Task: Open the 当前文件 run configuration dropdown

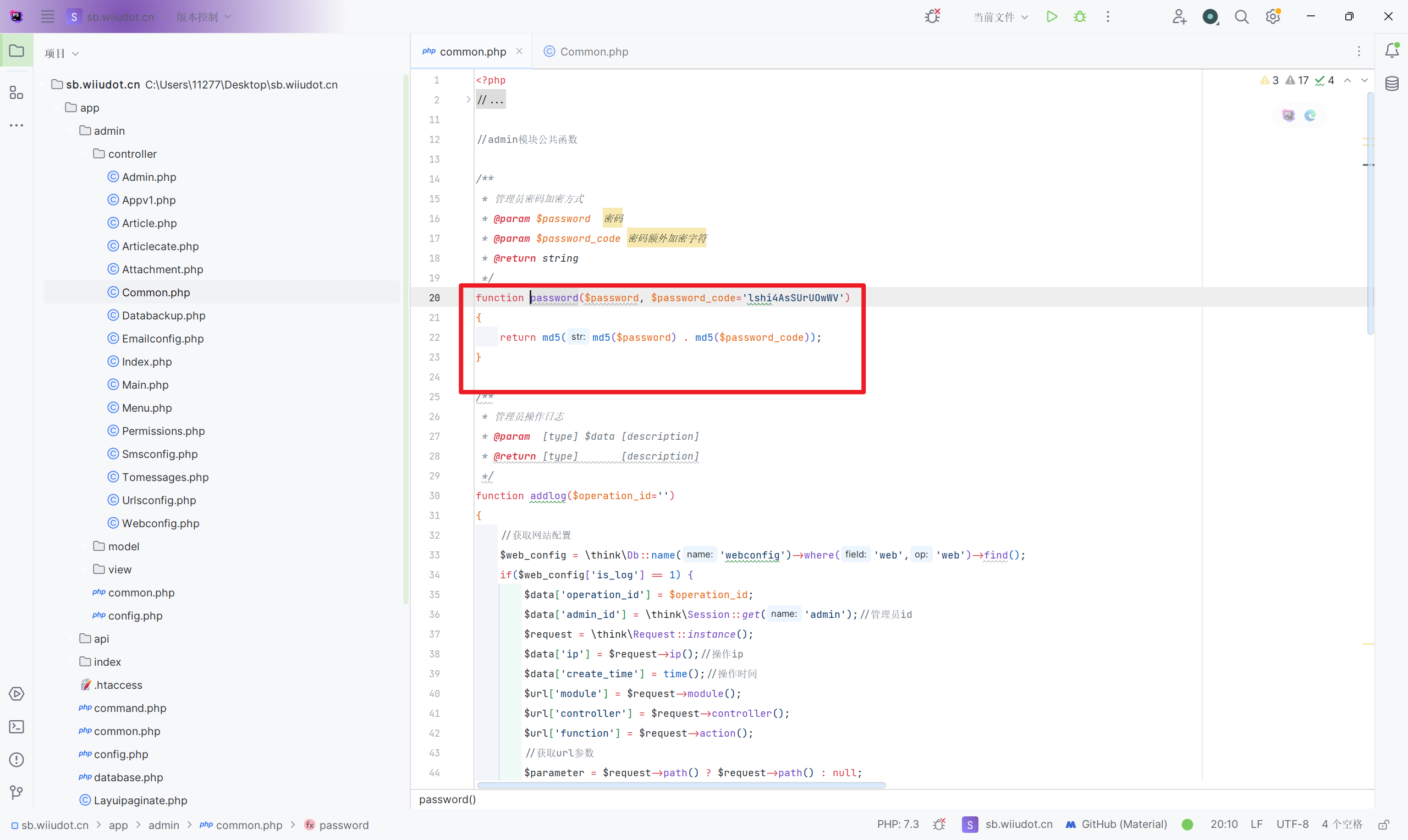Action: [x=1000, y=17]
